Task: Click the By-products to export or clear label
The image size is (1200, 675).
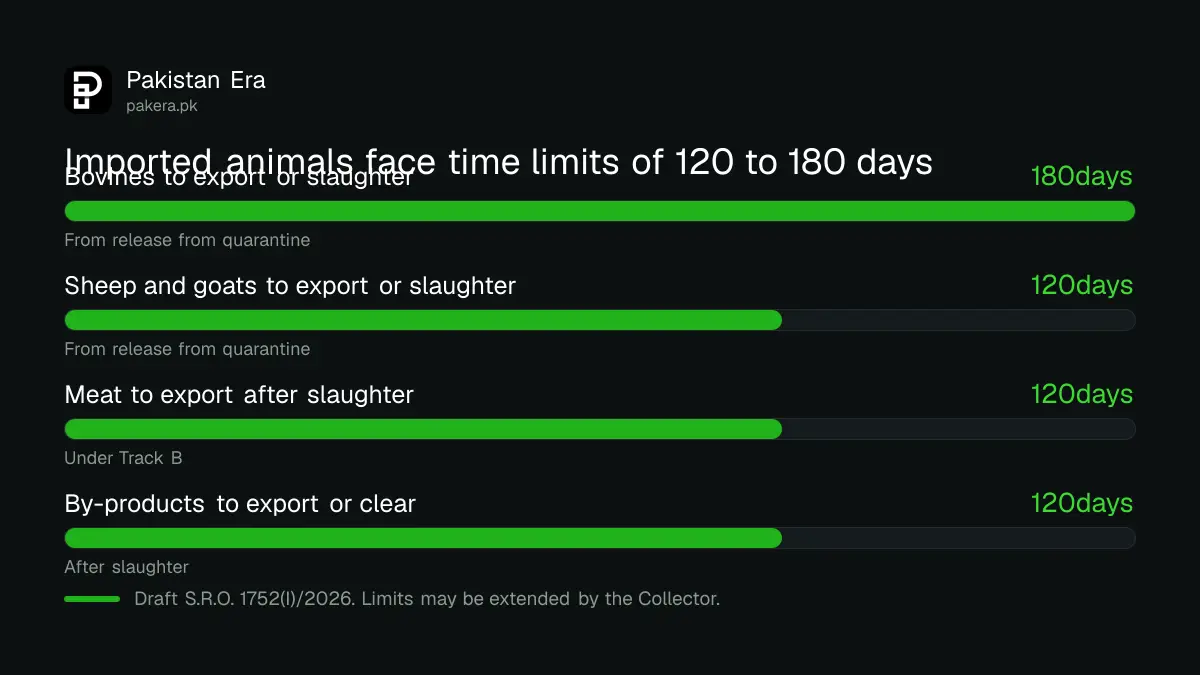Action: (240, 504)
